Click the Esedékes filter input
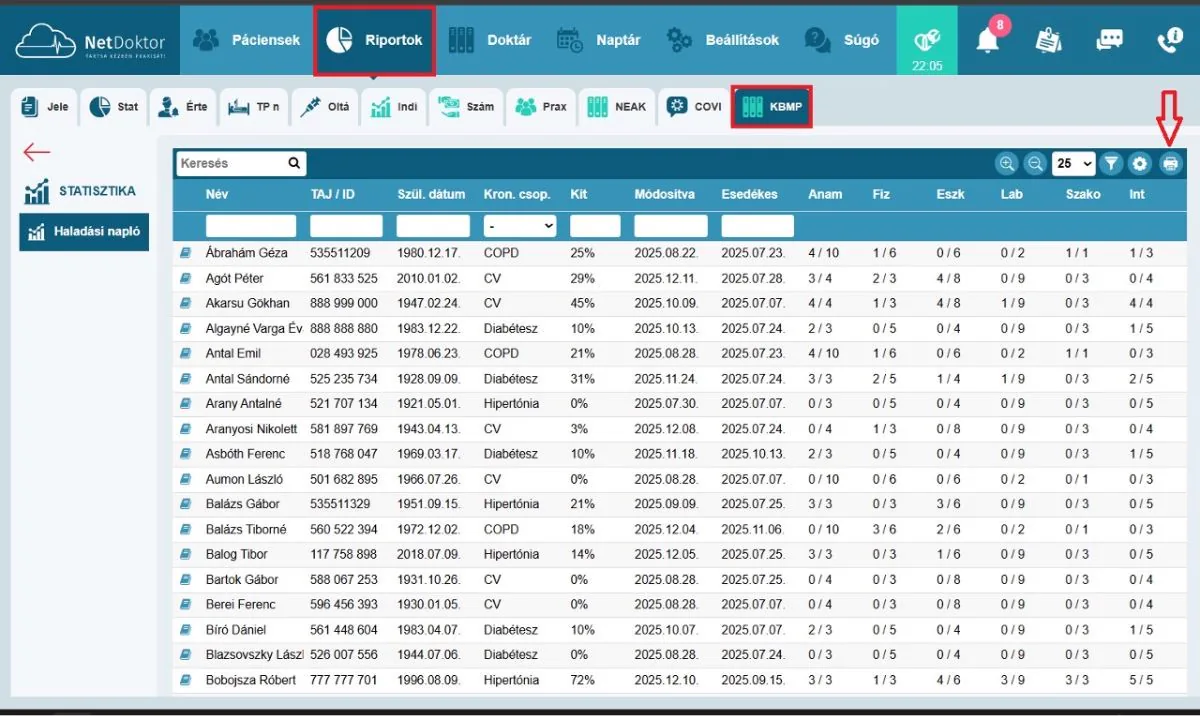 [757, 226]
